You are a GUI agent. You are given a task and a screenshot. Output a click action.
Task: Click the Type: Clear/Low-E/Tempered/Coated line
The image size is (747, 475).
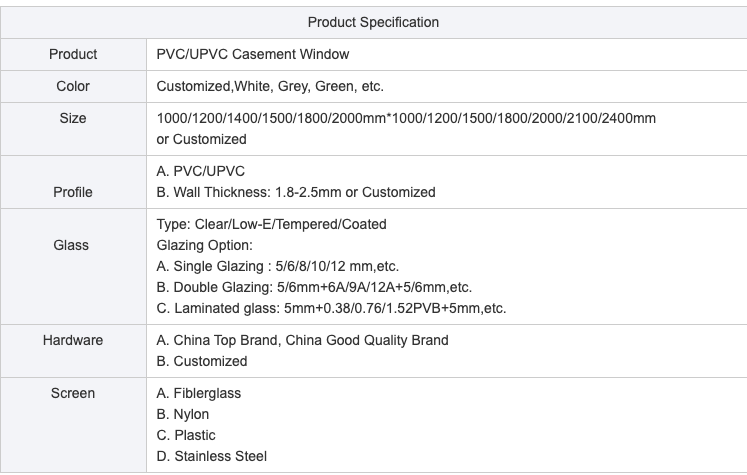pos(271,224)
